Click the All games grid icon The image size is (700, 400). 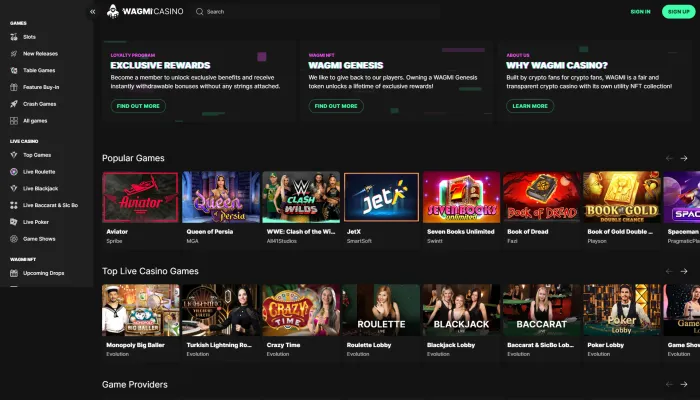[14, 121]
